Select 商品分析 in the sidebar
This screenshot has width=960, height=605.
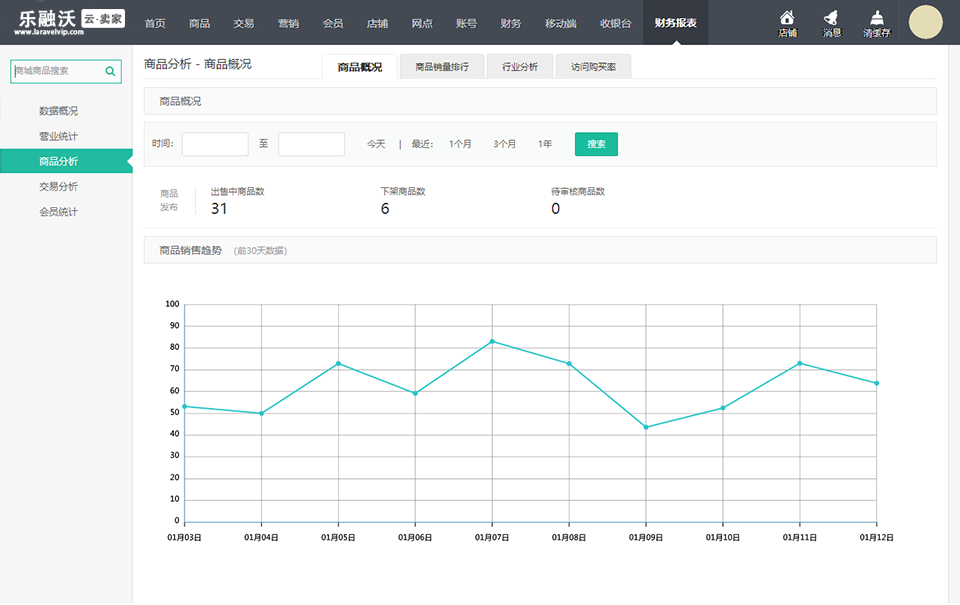pyautogui.click(x=66, y=161)
